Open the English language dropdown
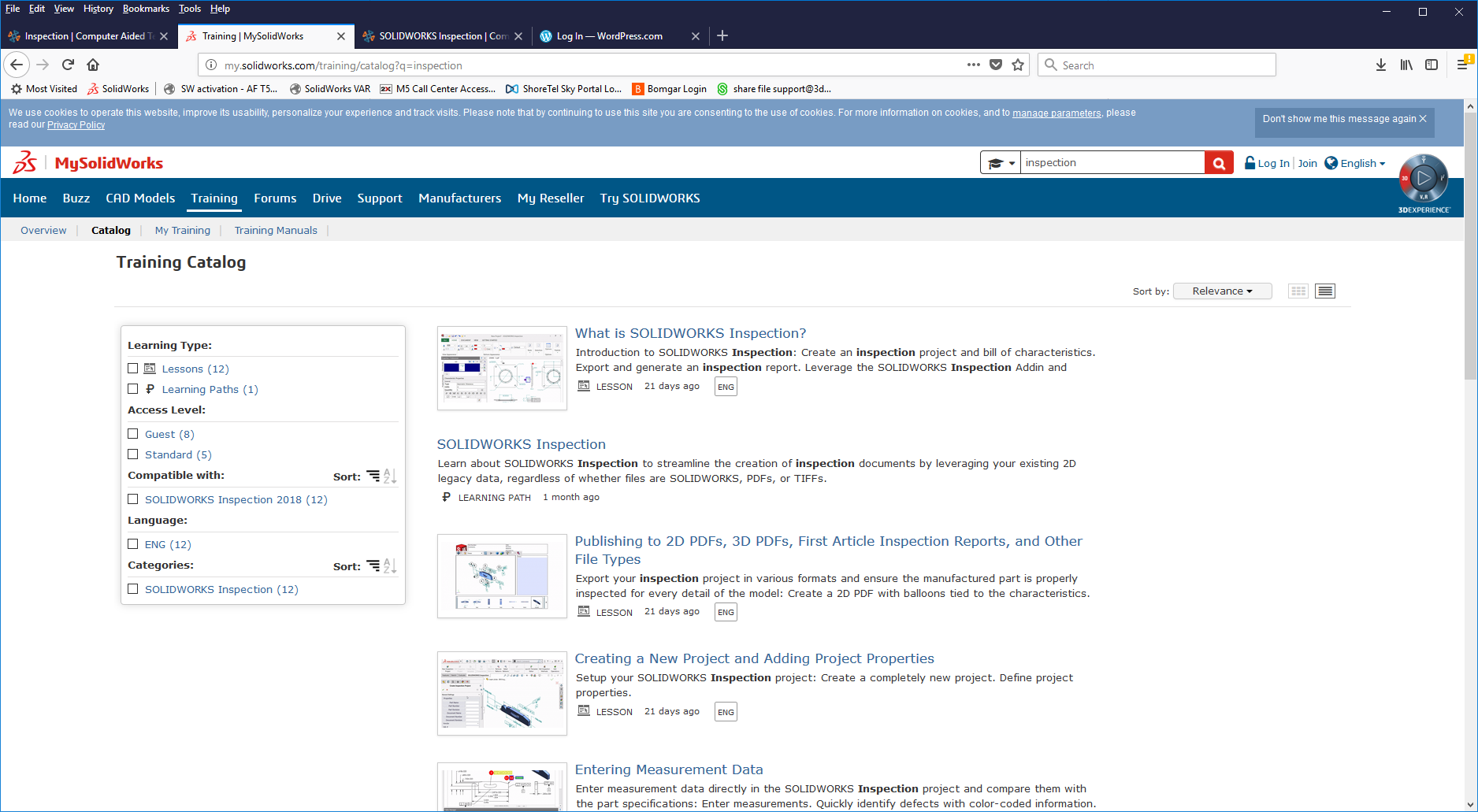1478x812 pixels. [x=1356, y=163]
